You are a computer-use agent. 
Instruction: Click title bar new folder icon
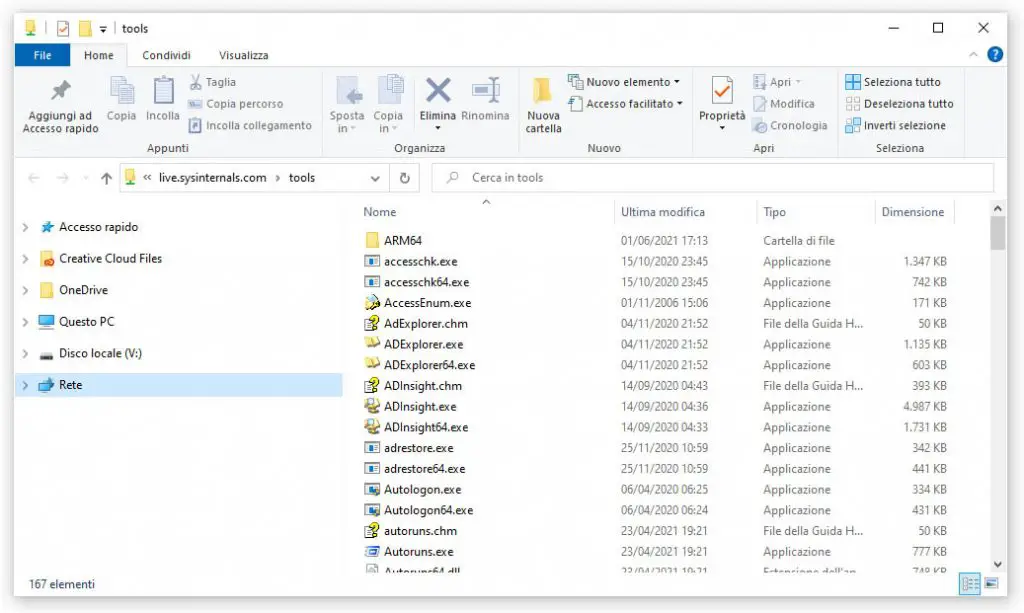85,29
